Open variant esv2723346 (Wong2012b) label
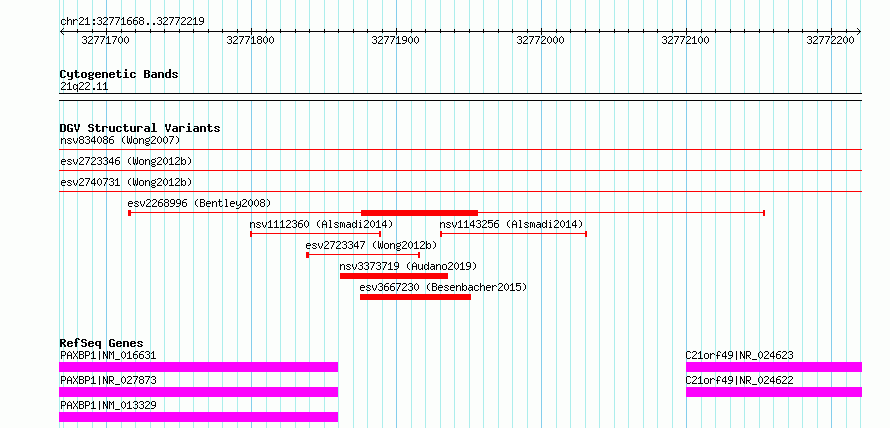Viewport: 890px width, 428px height. tap(126, 162)
